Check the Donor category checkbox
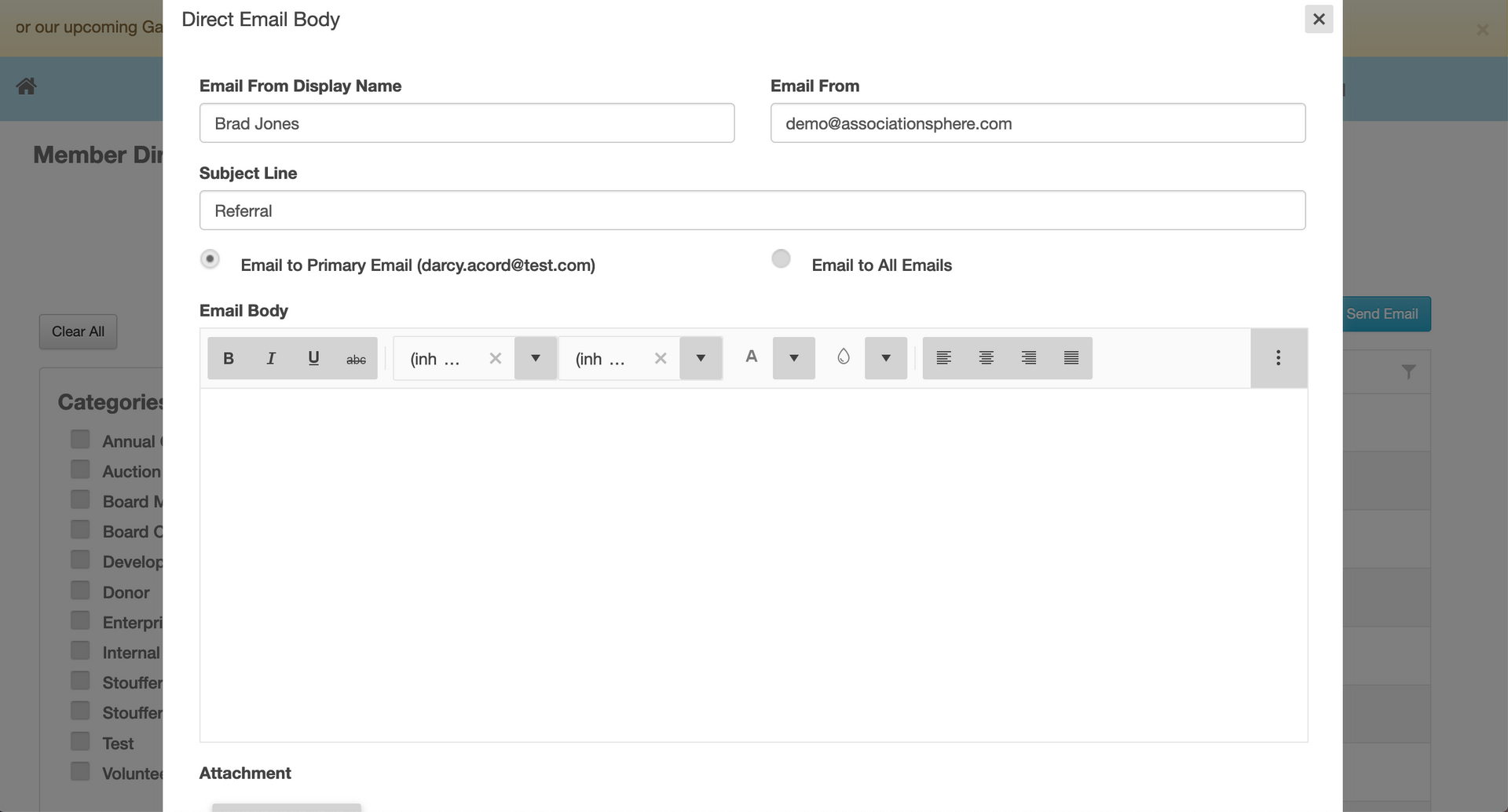Image resolution: width=1508 pixels, height=812 pixels. (x=80, y=591)
